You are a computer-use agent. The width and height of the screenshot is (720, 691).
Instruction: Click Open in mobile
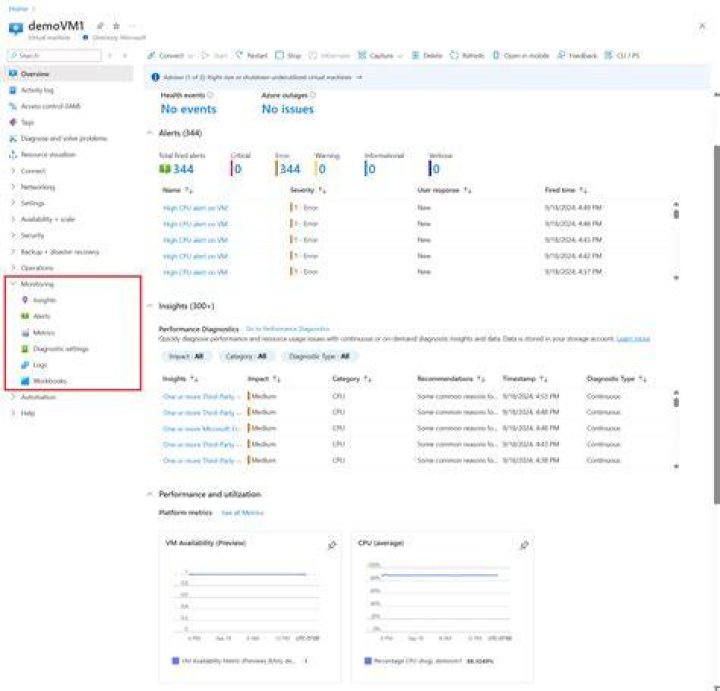click(x=521, y=56)
